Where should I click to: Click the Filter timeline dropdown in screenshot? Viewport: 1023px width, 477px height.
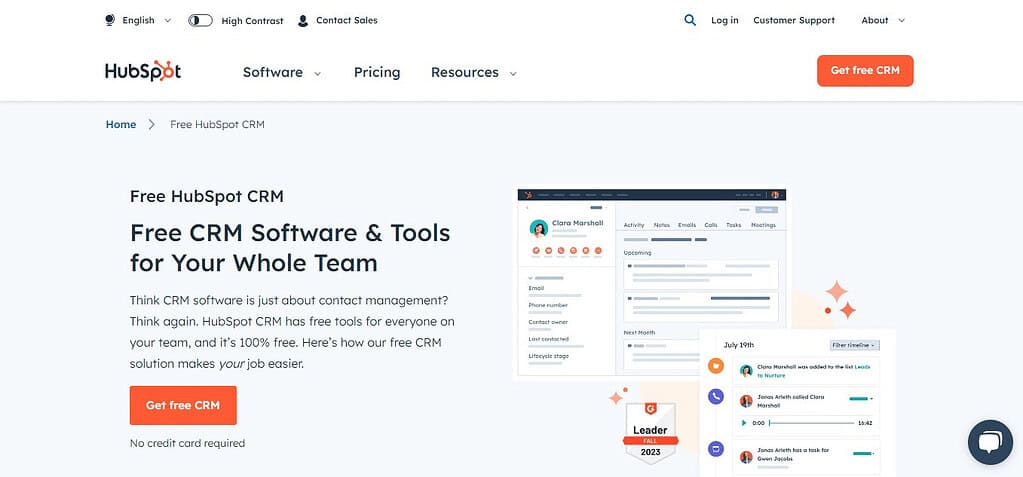pos(855,345)
